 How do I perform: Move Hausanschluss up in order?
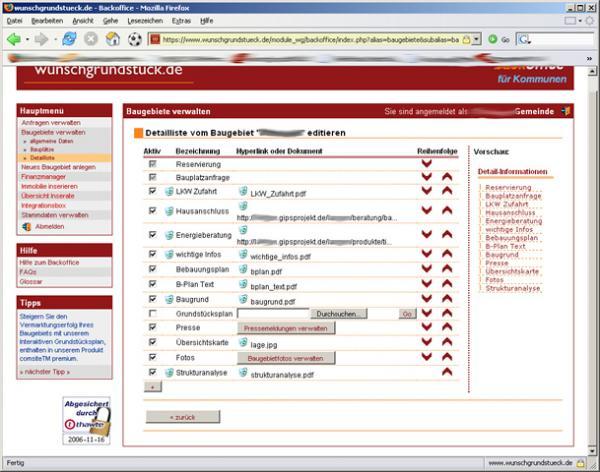click(x=447, y=210)
